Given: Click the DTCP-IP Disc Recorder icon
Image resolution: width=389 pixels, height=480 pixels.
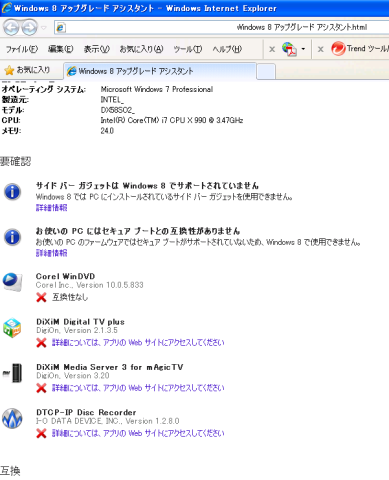Looking at the screenshot, I should [x=12, y=418].
